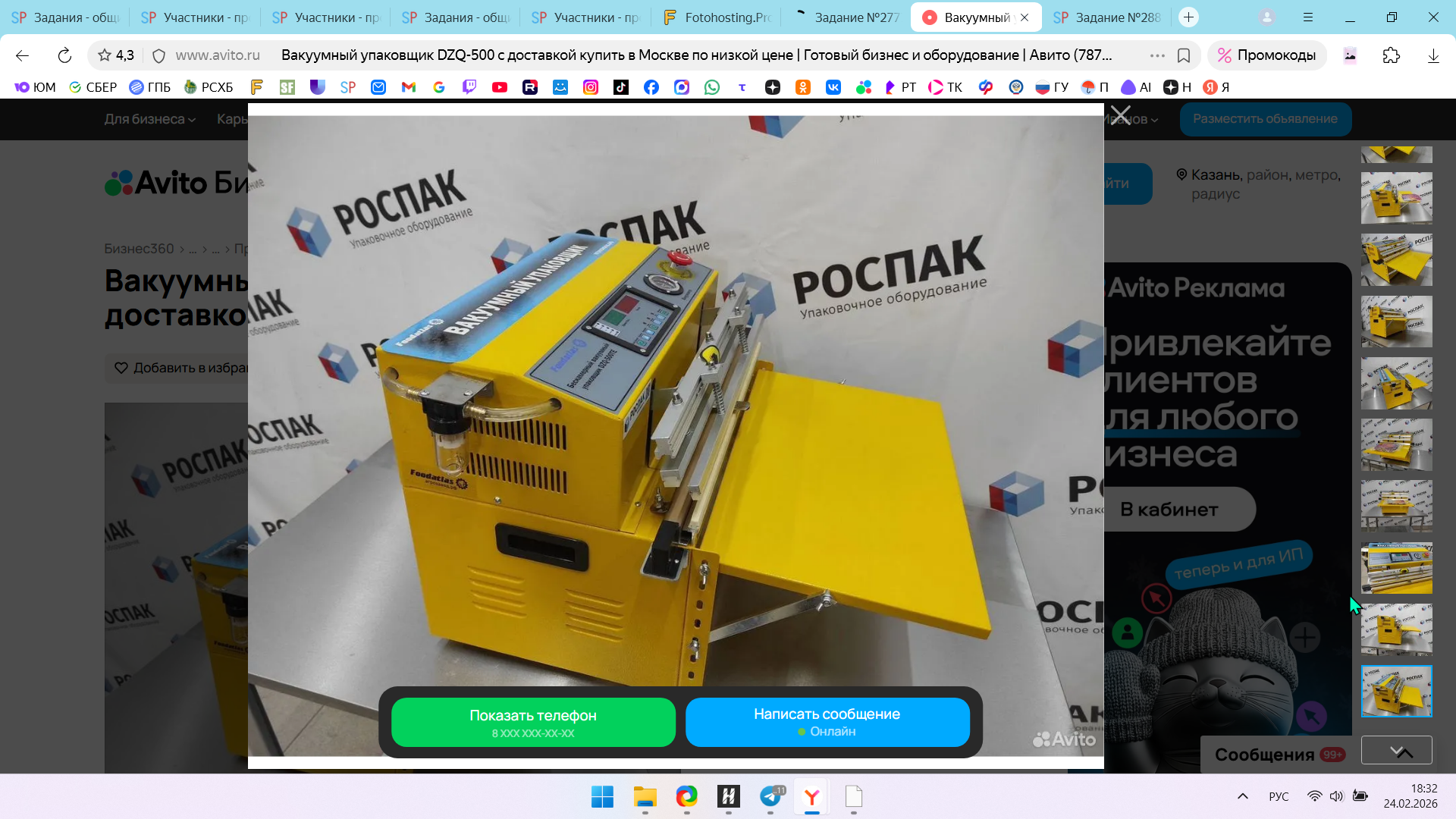
Task: Open the WhatsApp bookmark icon
Action: 712,87
